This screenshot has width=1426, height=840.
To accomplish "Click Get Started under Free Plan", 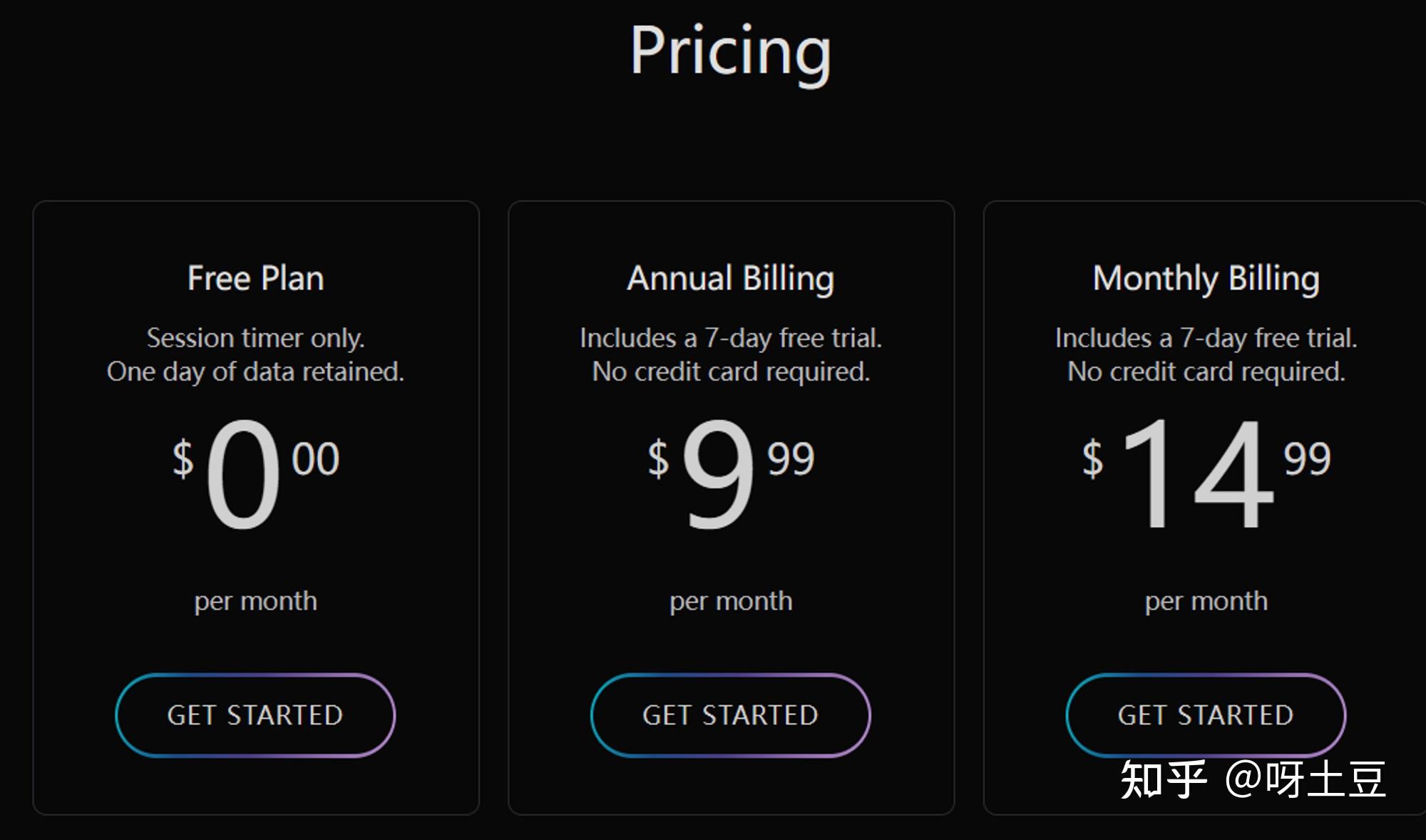I will click(x=255, y=715).
